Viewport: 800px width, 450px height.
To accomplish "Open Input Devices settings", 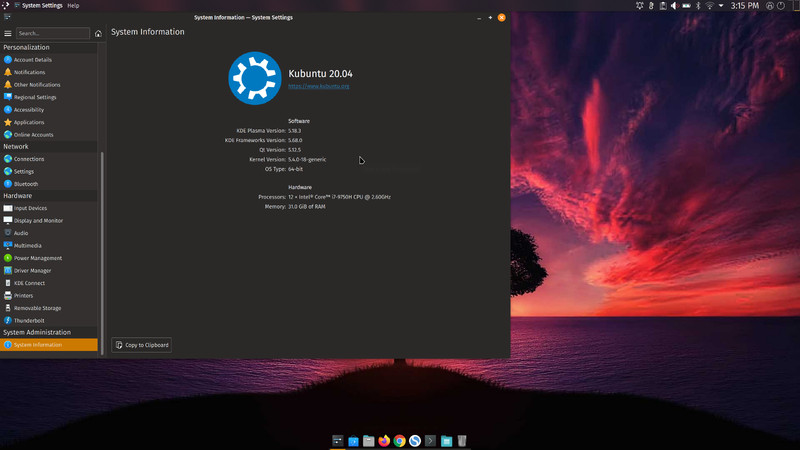I will pos(48,208).
